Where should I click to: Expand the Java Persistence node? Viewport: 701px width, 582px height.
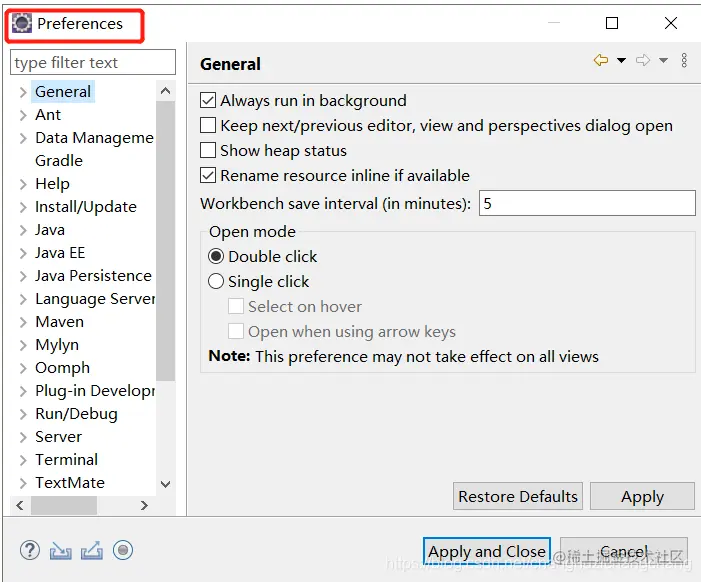pos(23,276)
